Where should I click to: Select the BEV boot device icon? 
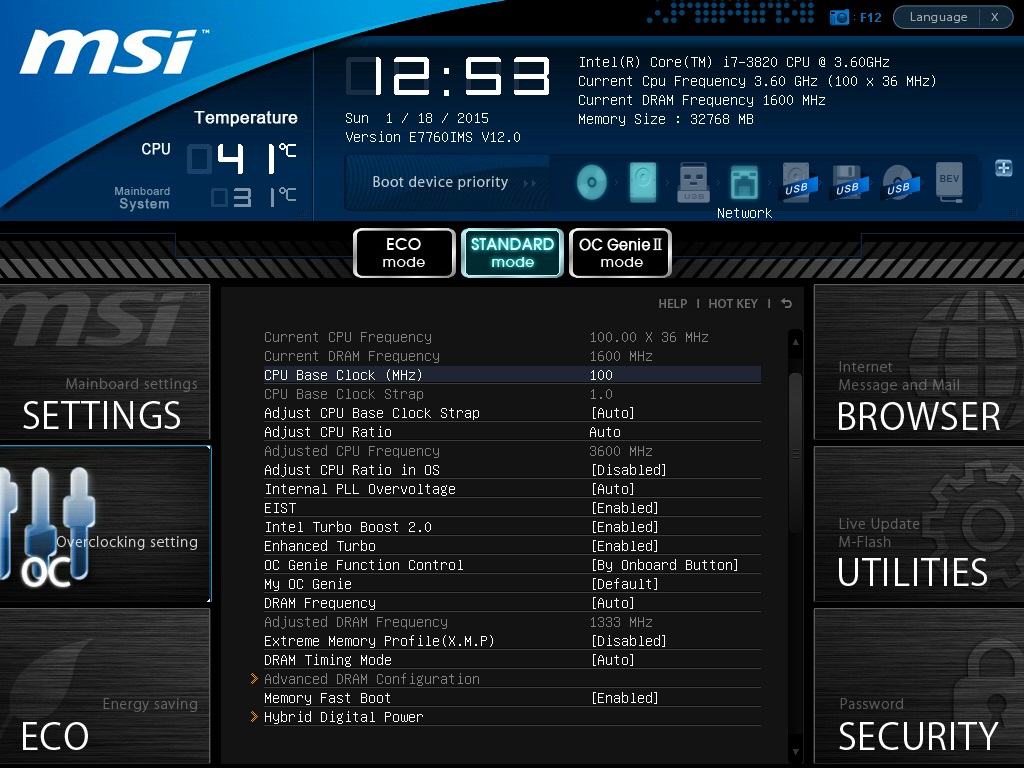950,182
